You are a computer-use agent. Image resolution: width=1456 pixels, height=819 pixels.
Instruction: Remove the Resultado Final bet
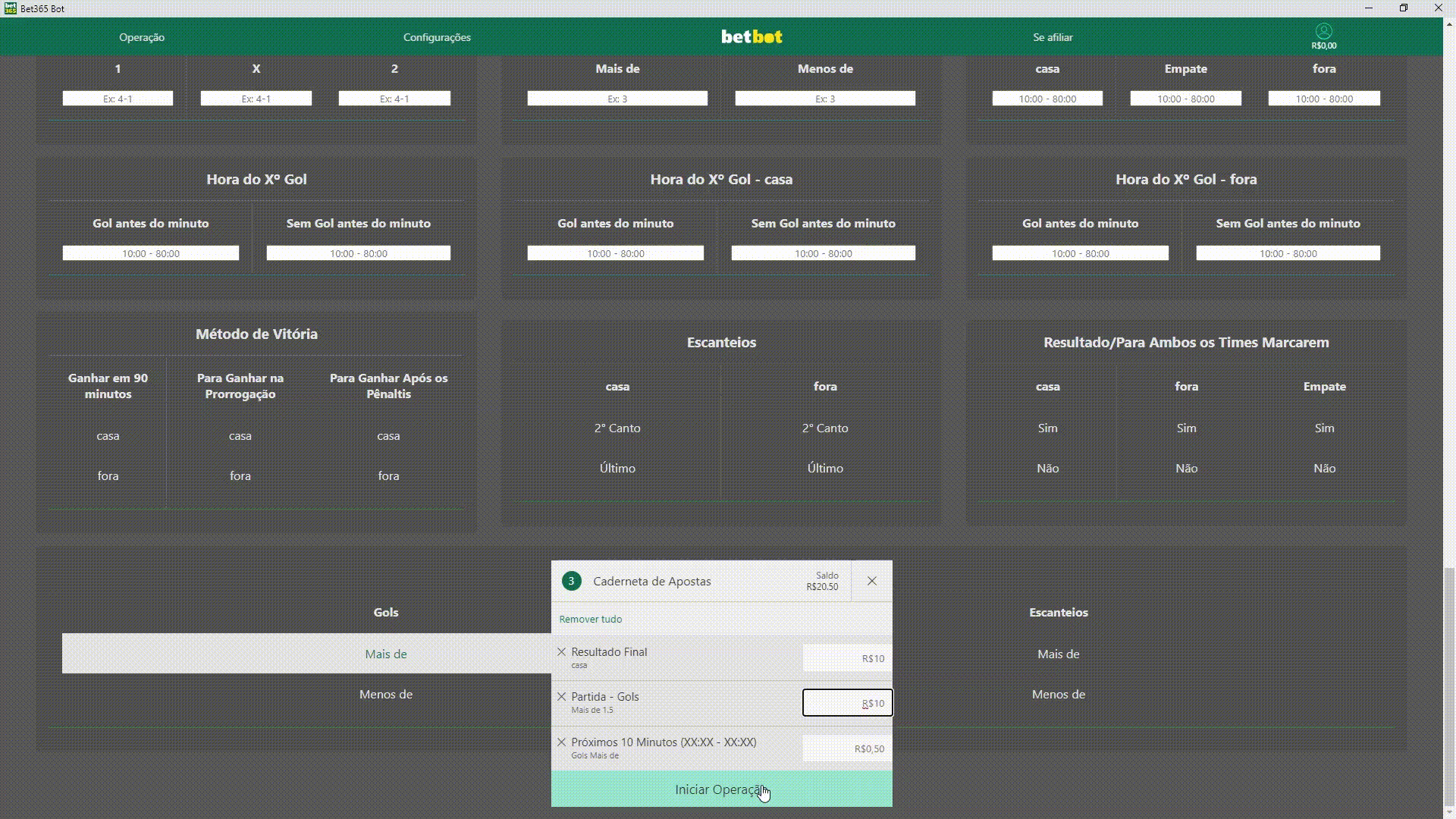561,652
